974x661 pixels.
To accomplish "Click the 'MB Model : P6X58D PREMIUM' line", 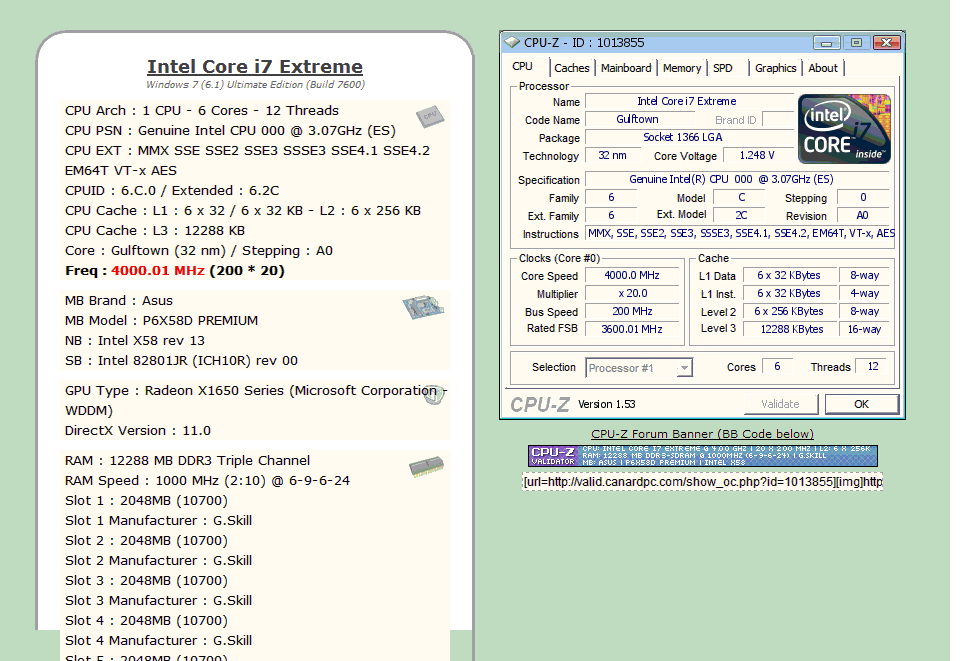I will (x=162, y=321).
